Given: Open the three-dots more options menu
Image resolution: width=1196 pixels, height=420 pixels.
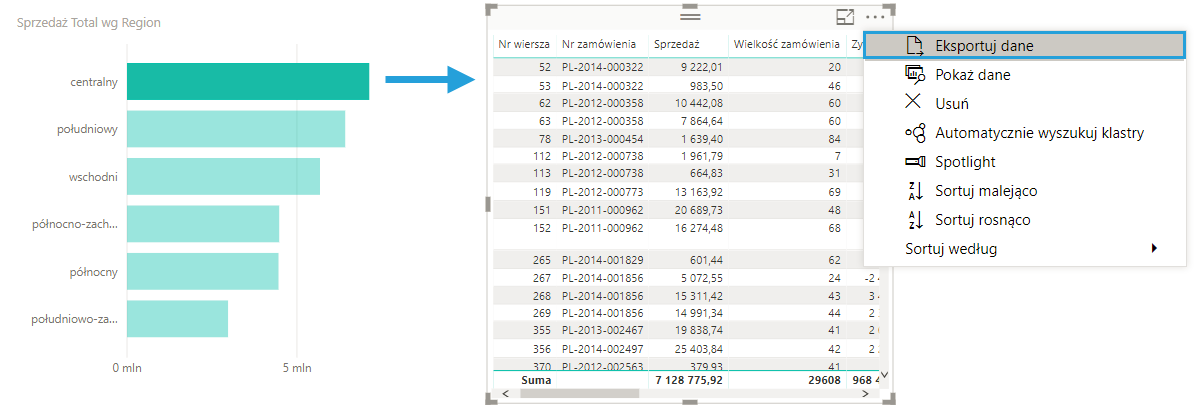Looking at the screenshot, I should pos(876,16).
